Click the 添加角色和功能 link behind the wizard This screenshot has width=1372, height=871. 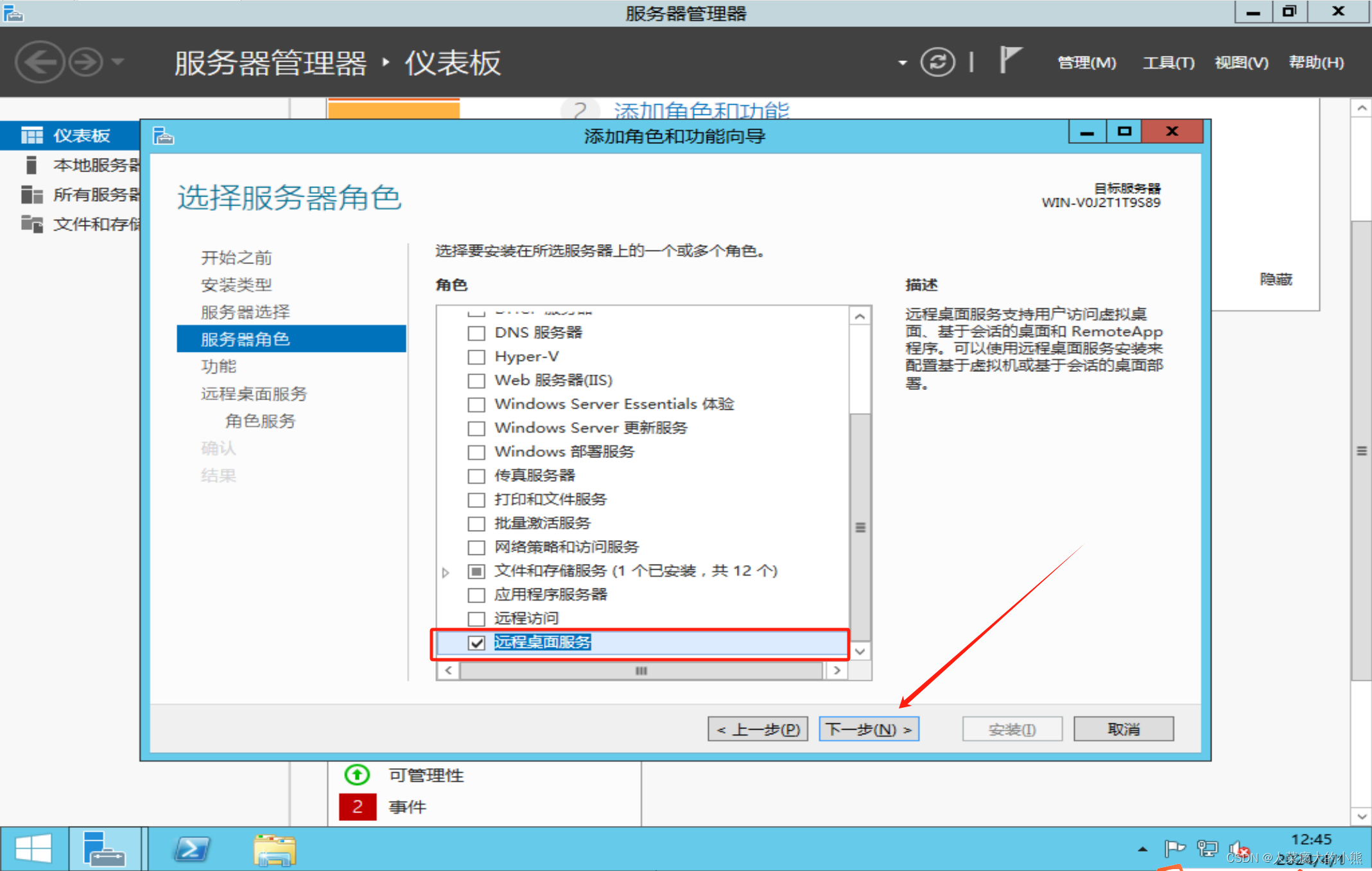coord(701,110)
